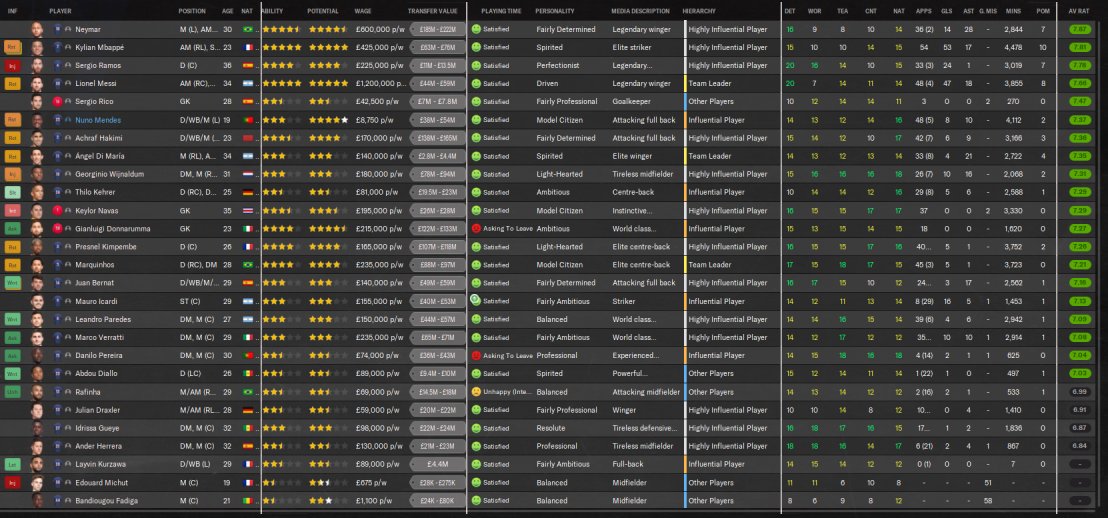Click the 6.99 average rating badge for Rafinha
Viewport: 1108px width, 518px height.
(x=1079, y=392)
